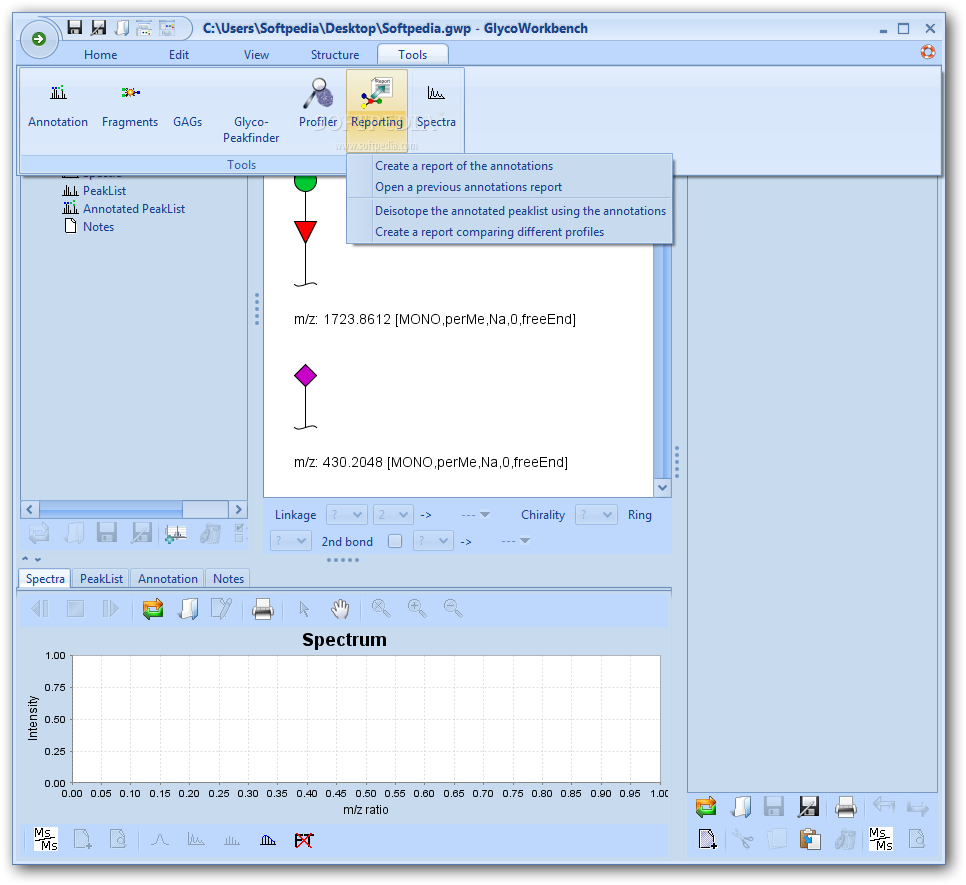Viewport: 966px width, 885px height.
Task: Click the workspace tree horizontal scrollbar thumb
Action: [x=111, y=509]
